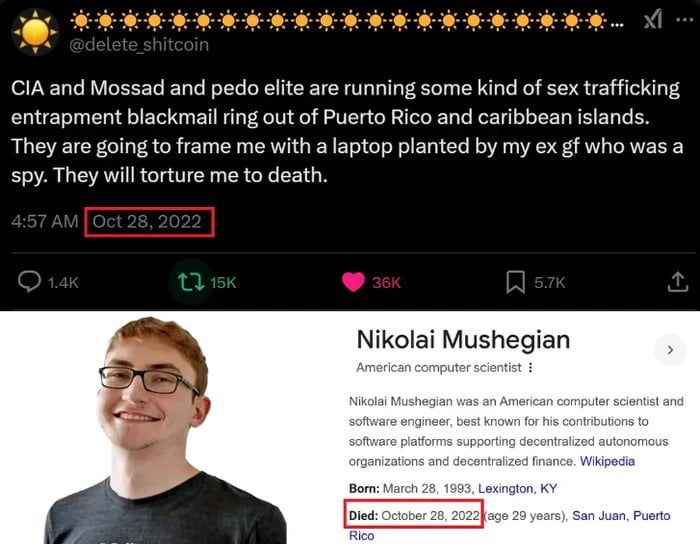Open the @delete_shitcoin handle
This screenshot has width=700, height=544.
(x=139, y=45)
